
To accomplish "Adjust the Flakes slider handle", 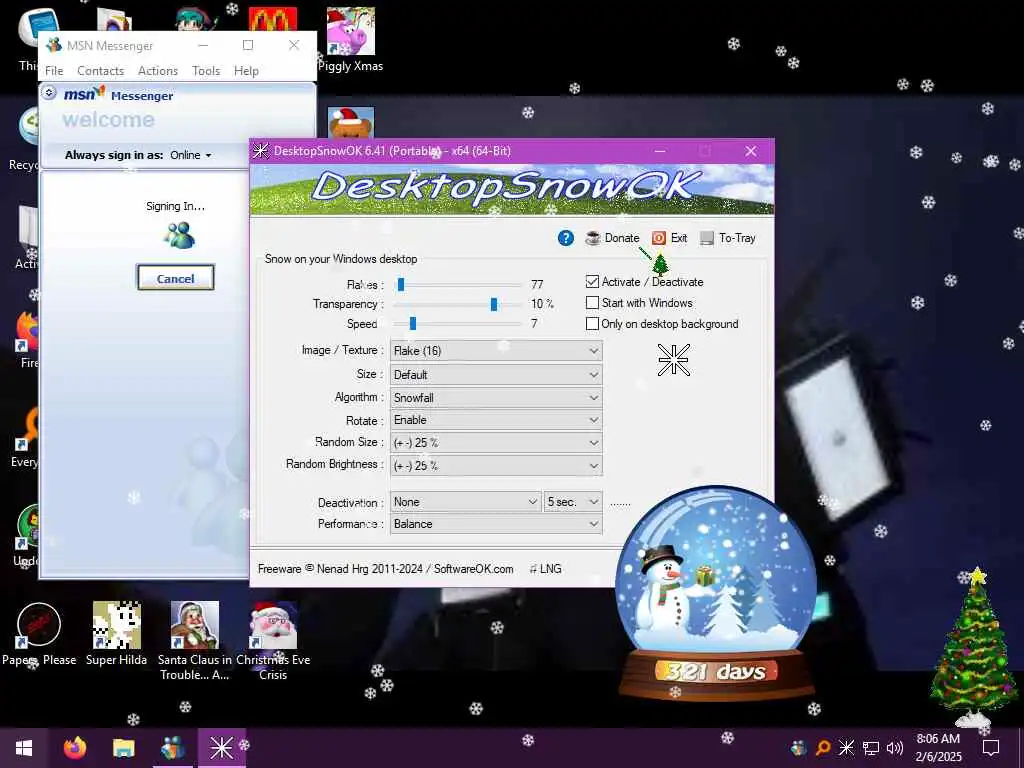I will tap(401, 284).
